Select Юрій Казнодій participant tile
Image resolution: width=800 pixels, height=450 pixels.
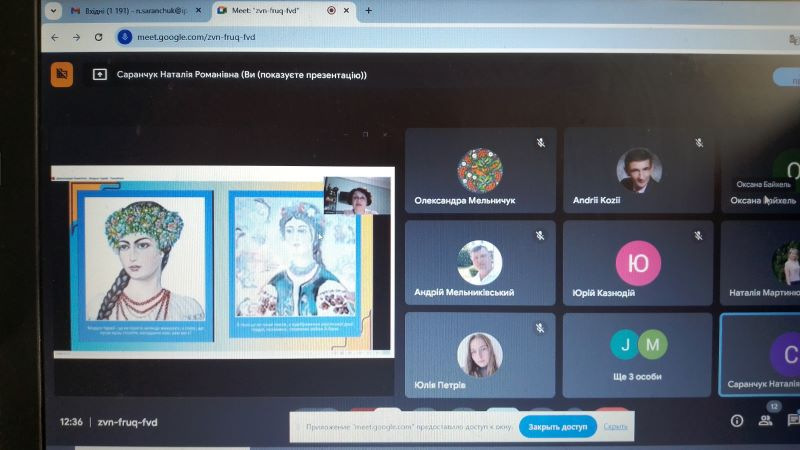point(638,263)
